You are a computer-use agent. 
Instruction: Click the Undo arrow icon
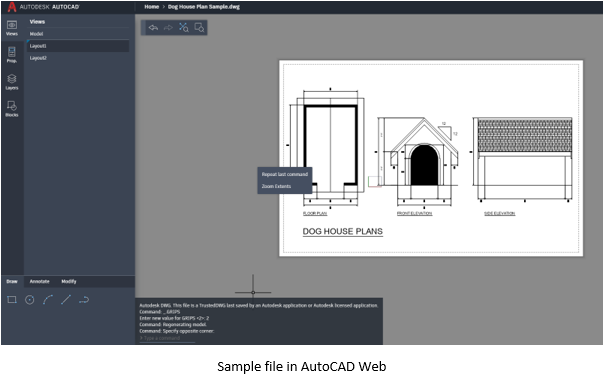(x=153, y=27)
